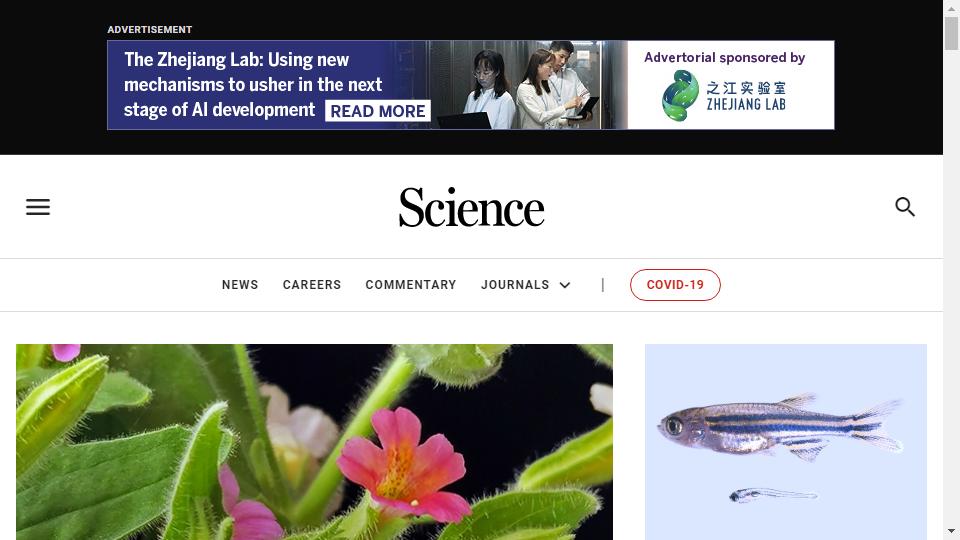The image size is (960, 540).
Task: Click the Science logo
Action: (471, 208)
